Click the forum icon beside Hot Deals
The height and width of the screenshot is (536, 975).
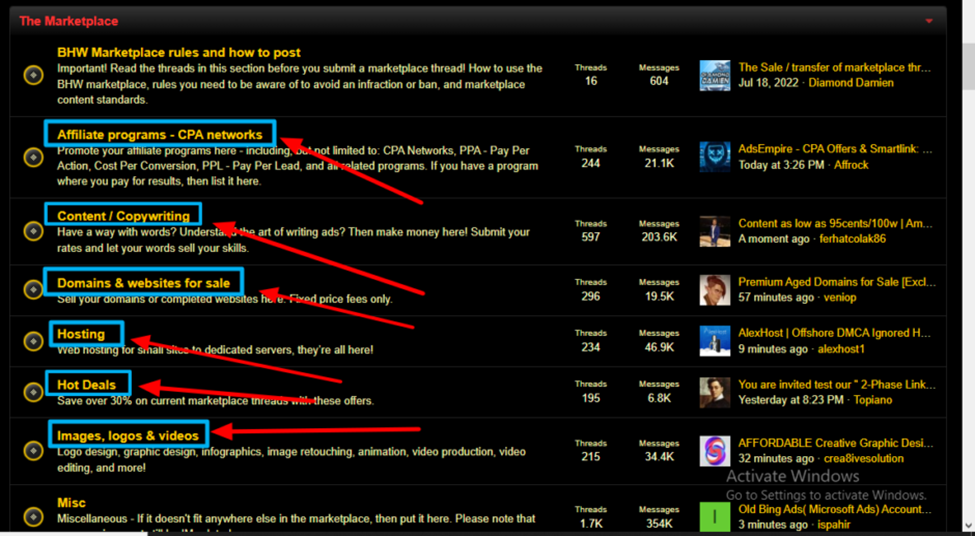tap(33, 392)
